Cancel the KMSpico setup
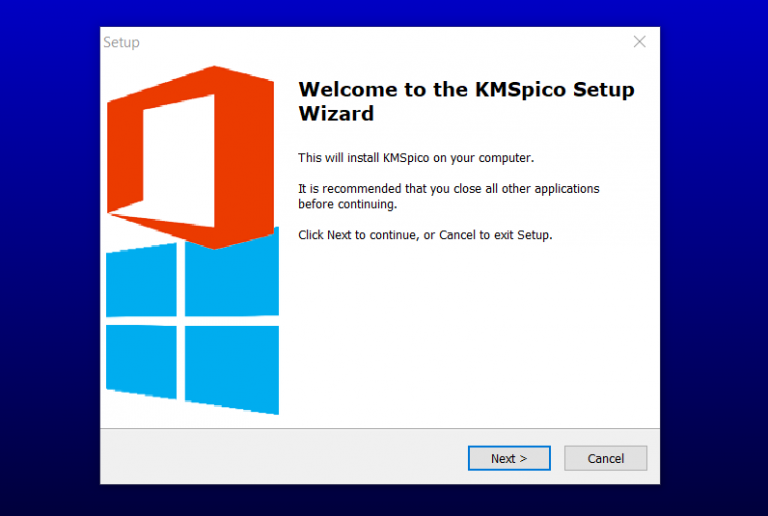Viewport: 768px width, 516px height. click(605, 458)
